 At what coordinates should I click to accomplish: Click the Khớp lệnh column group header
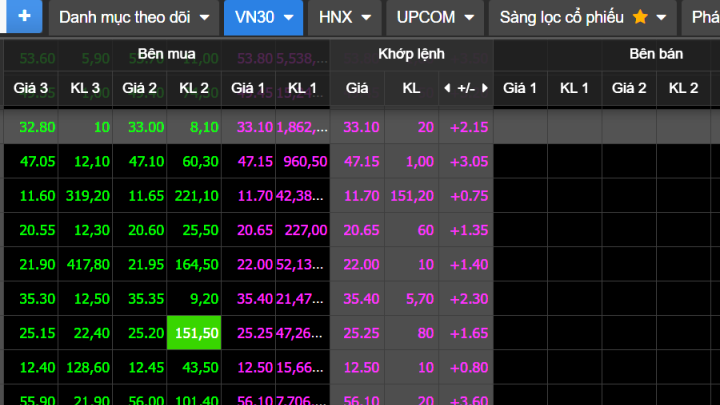[x=411, y=54]
